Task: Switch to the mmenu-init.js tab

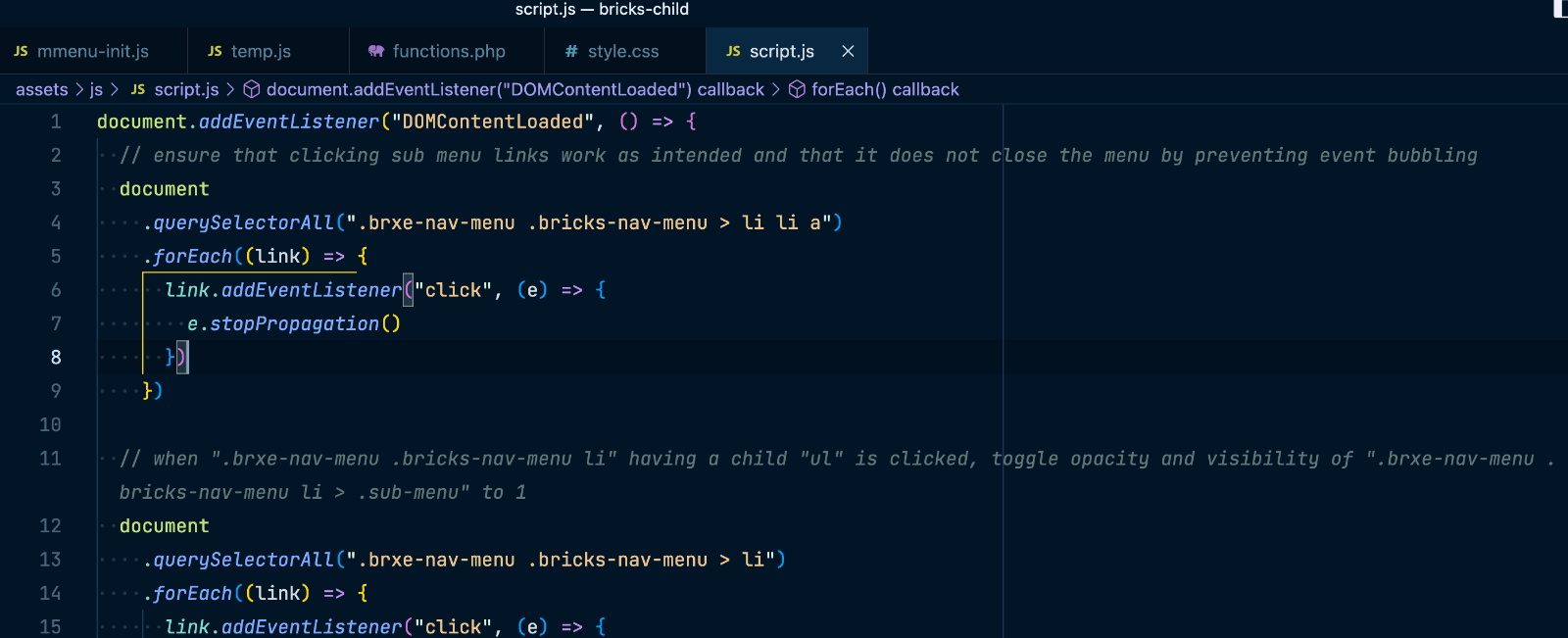Action: [93, 52]
